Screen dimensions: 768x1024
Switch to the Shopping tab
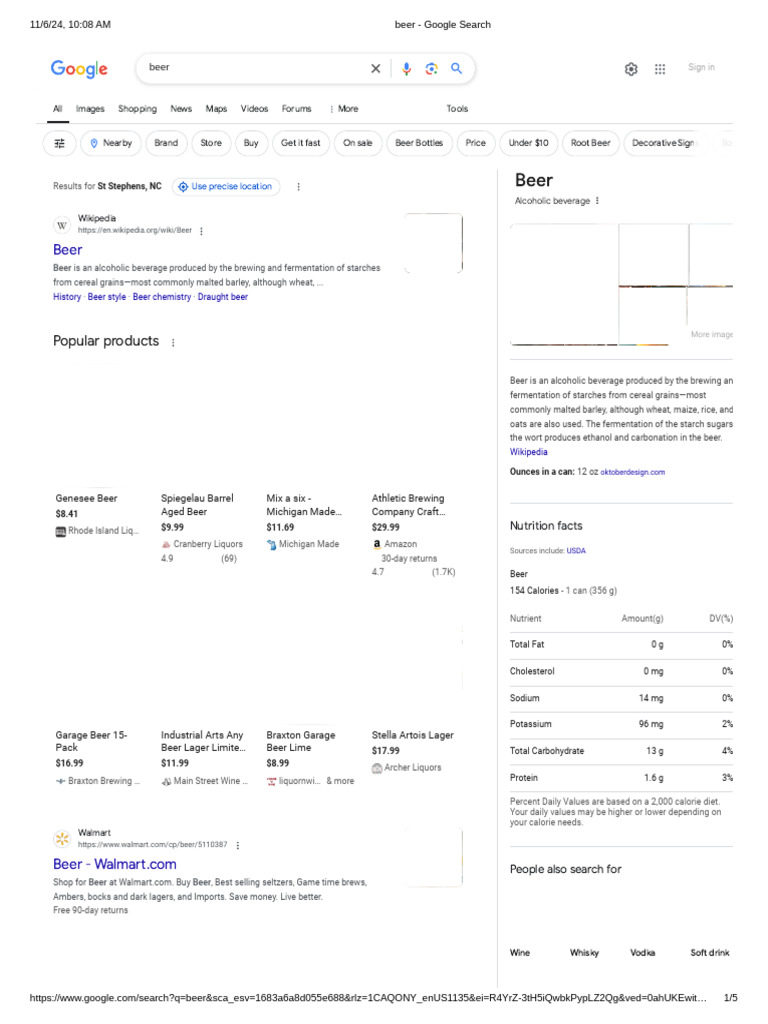coord(137,109)
